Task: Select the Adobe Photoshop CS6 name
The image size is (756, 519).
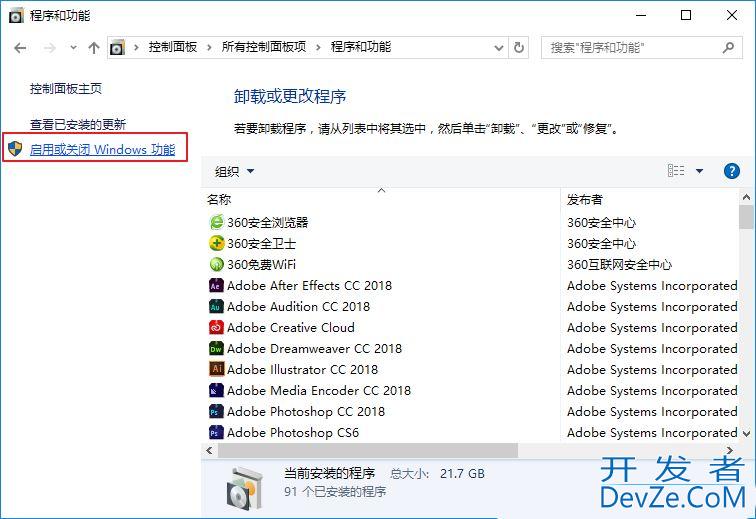Action: click(293, 432)
